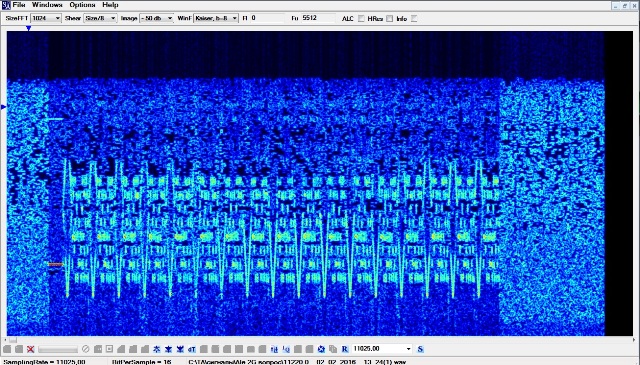Image resolution: width=640 pixels, height=365 pixels.
Task: Open the File menu
Action: click(x=19, y=5)
